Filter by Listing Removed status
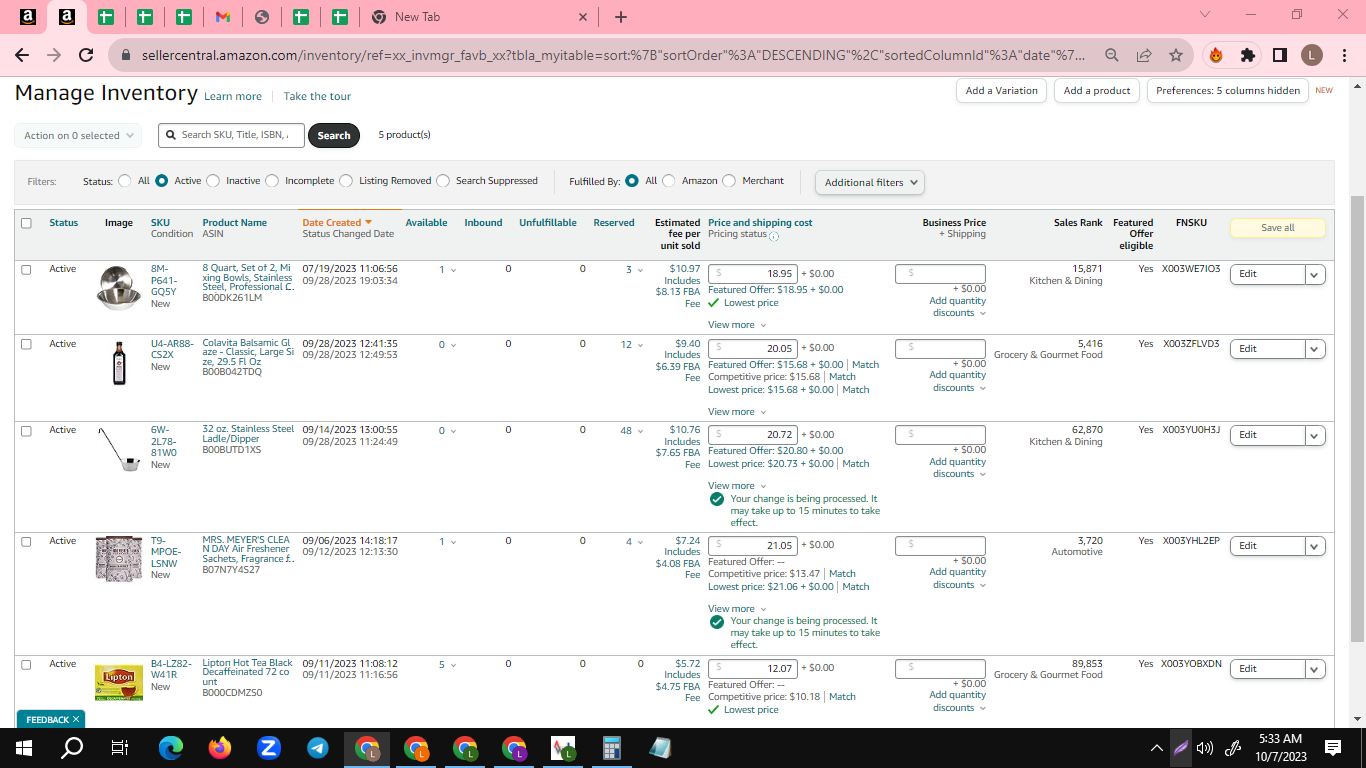The image size is (1366, 768). (346, 181)
